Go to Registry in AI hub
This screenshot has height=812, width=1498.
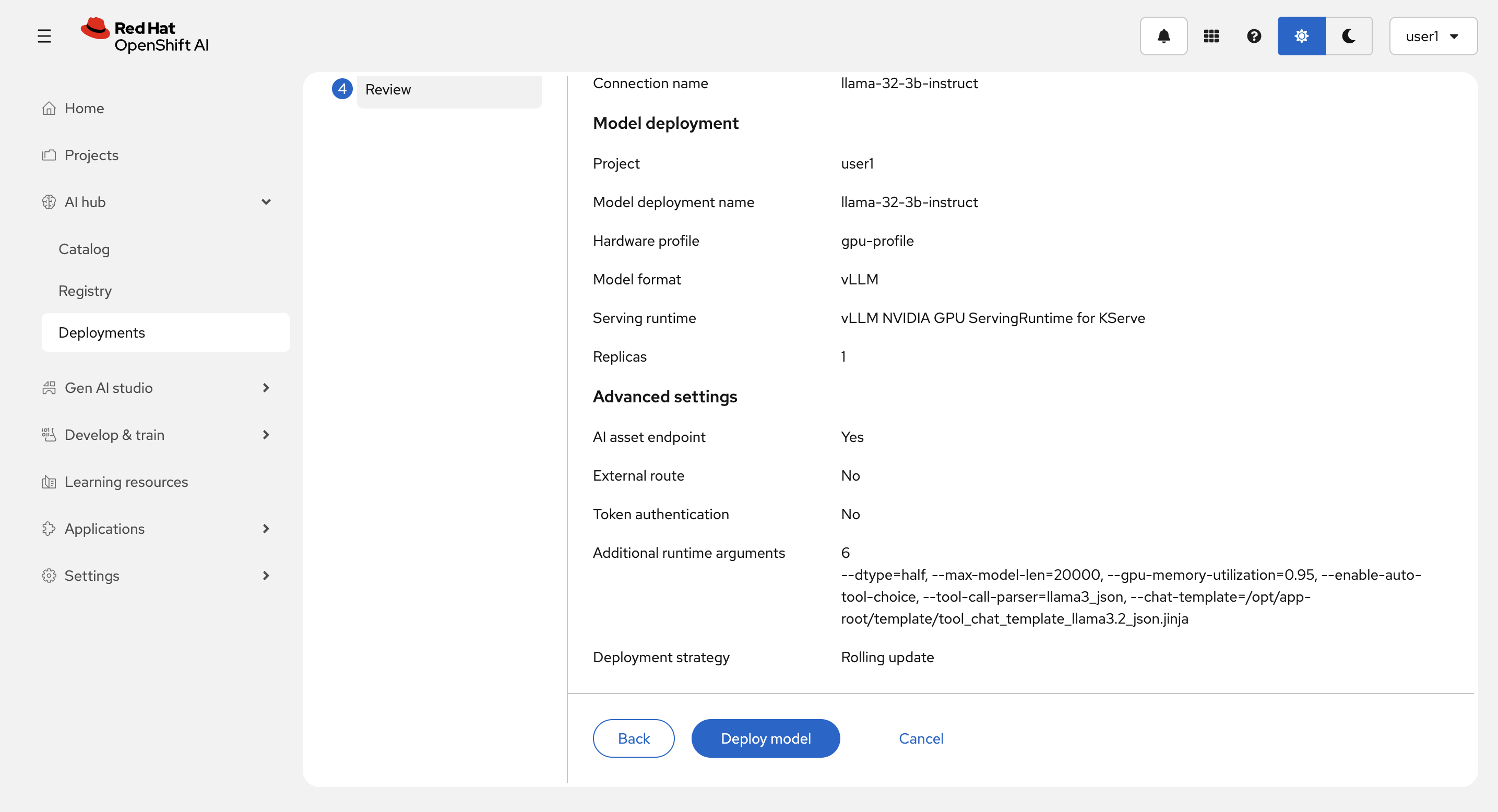[85, 291]
